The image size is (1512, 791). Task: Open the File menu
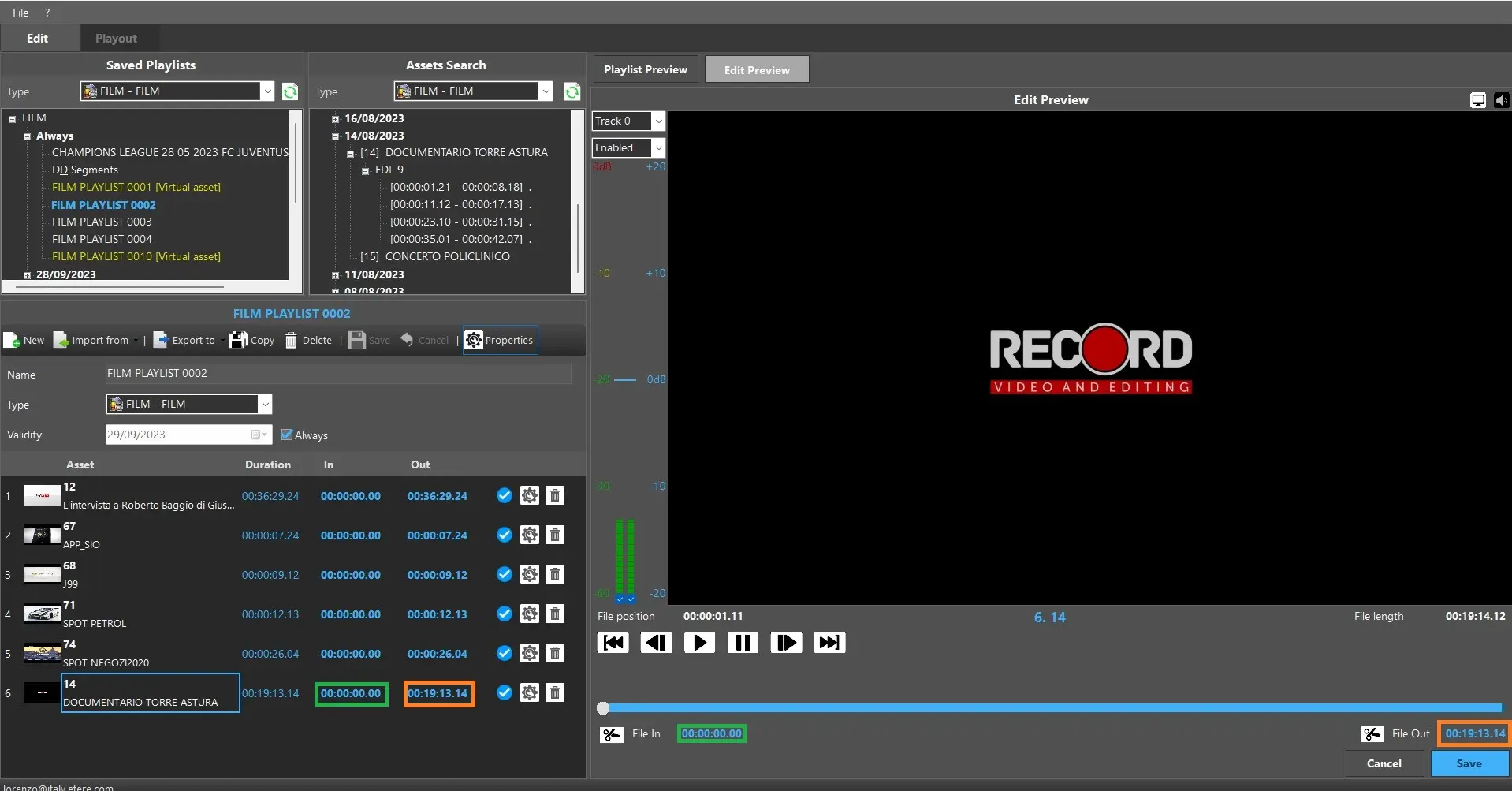[20, 13]
